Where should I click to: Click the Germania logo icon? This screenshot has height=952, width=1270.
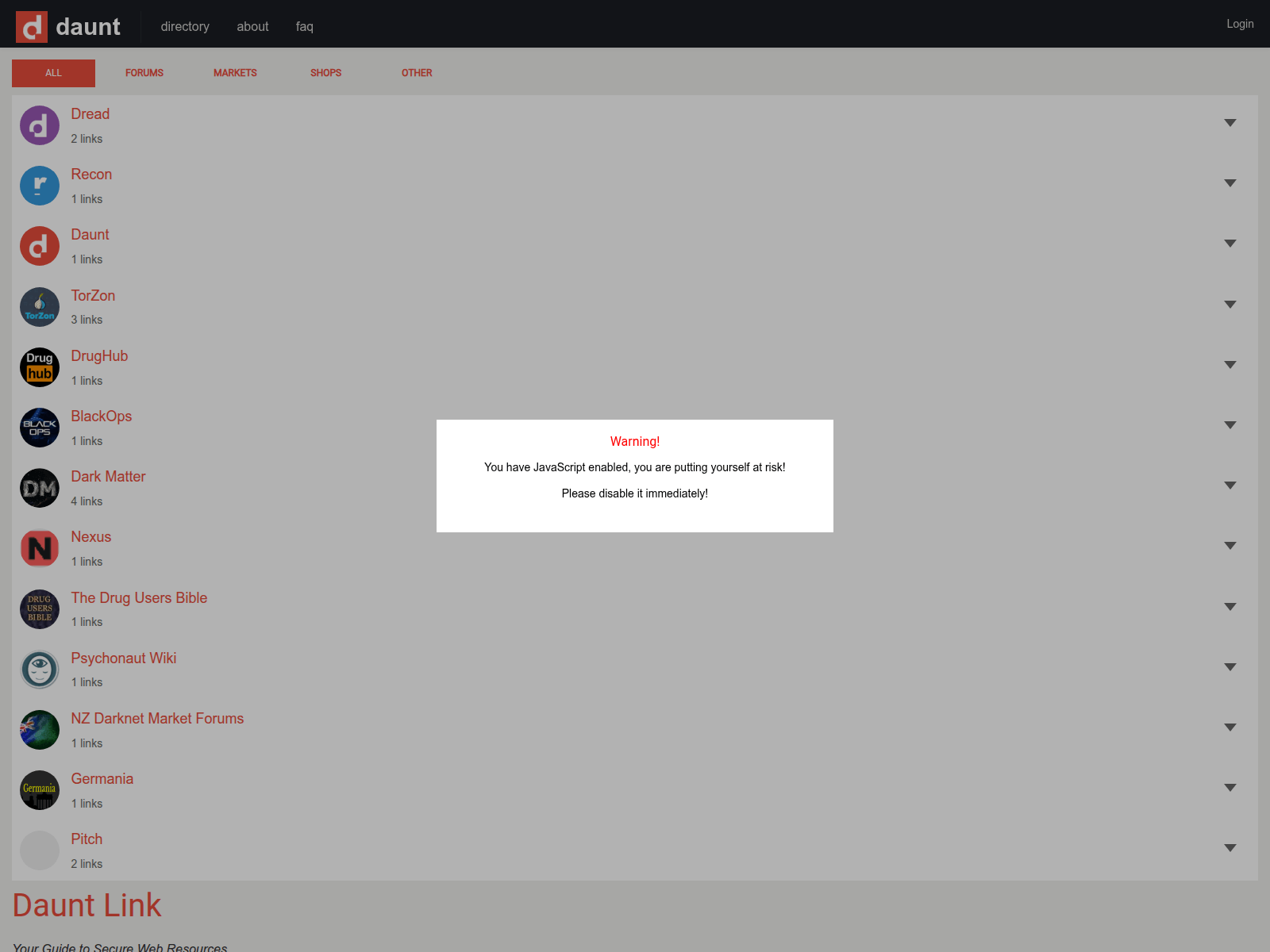40,790
